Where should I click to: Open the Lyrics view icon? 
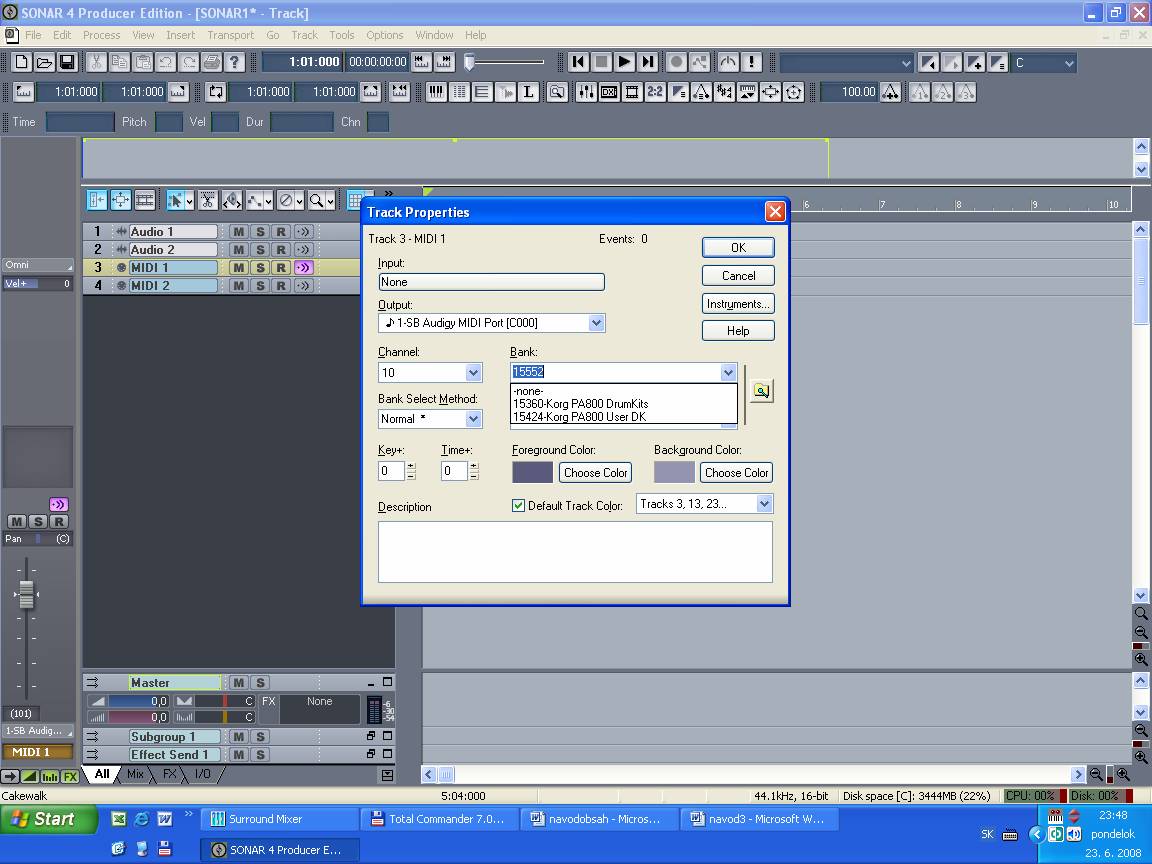(x=528, y=92)
